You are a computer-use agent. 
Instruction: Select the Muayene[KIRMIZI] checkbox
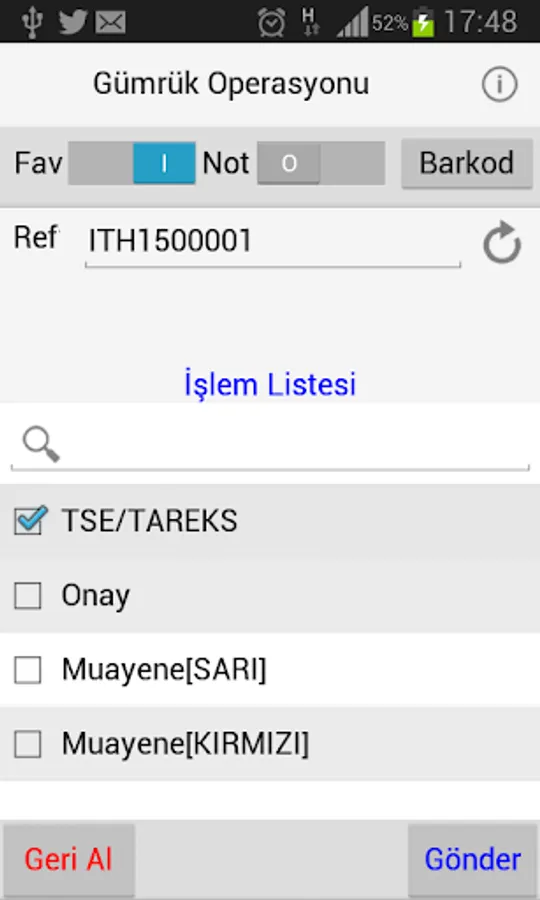click(28, 744)
